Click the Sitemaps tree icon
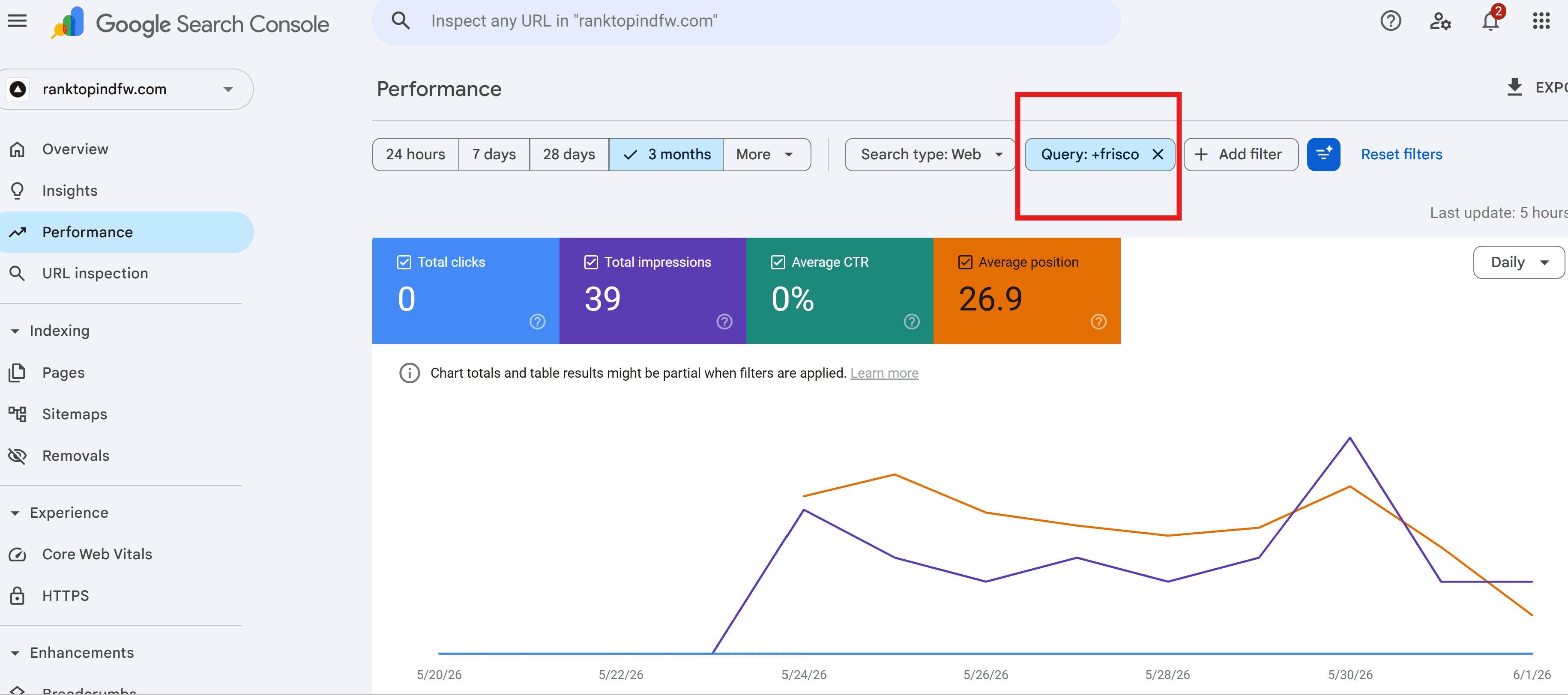1568x695 pixels. click(x=17, y=414)
